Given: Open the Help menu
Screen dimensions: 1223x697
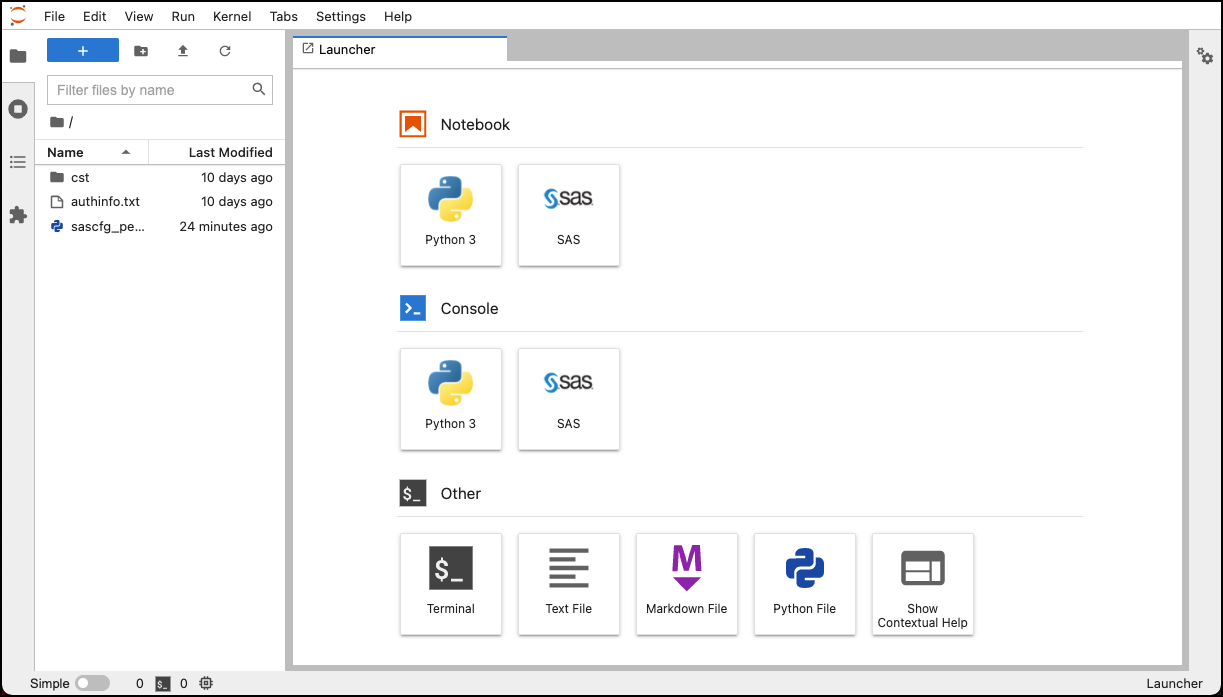Looking at the screenshot, I should [x=398, y=16].
